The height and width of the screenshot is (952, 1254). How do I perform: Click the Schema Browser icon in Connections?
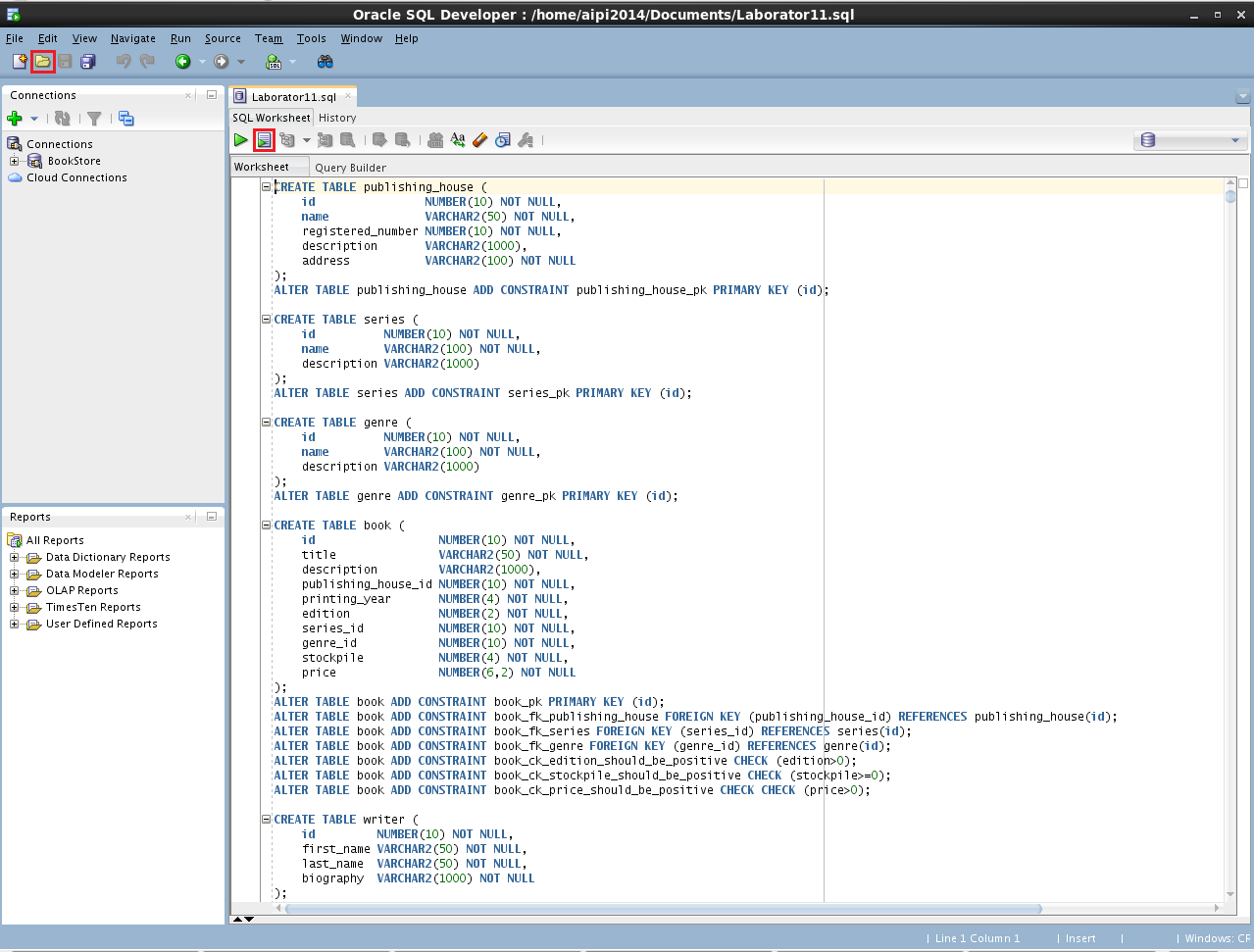pyautogui.click(x=126, y=119)
